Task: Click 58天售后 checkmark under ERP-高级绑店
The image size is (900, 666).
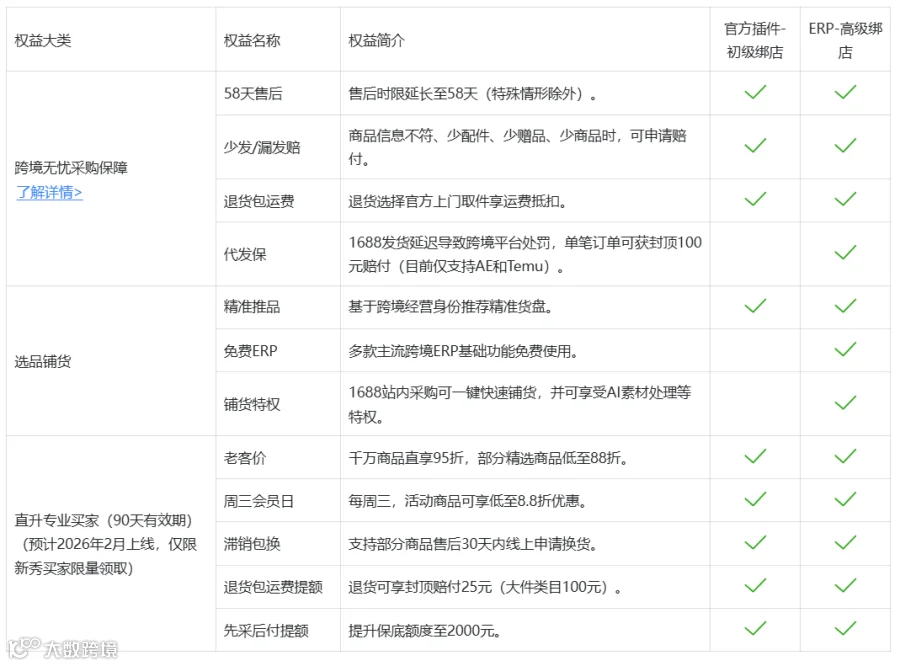Action: click(845, 92)
